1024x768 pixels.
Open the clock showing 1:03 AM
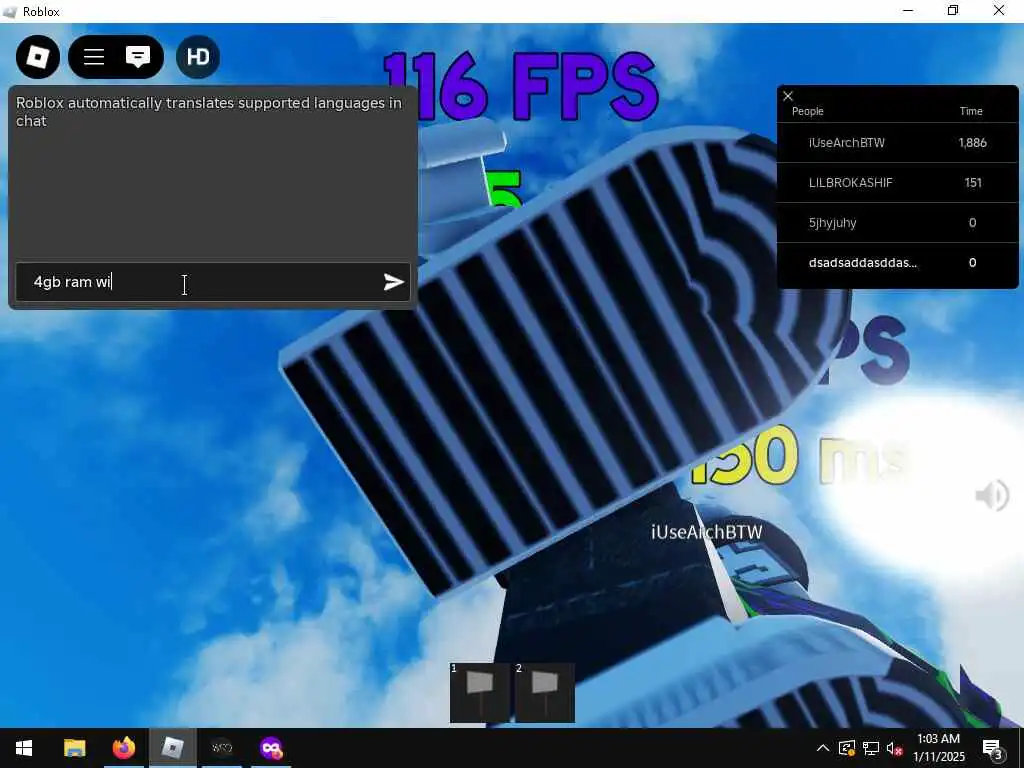click(x=938, y=748)
